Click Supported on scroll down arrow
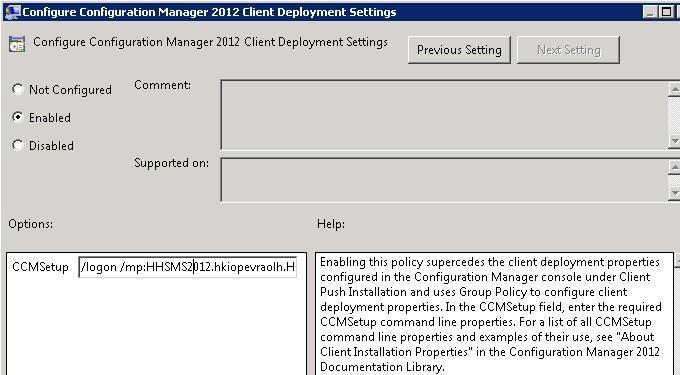Viewport: 680px width, 375px height. [x=674, y=193]
